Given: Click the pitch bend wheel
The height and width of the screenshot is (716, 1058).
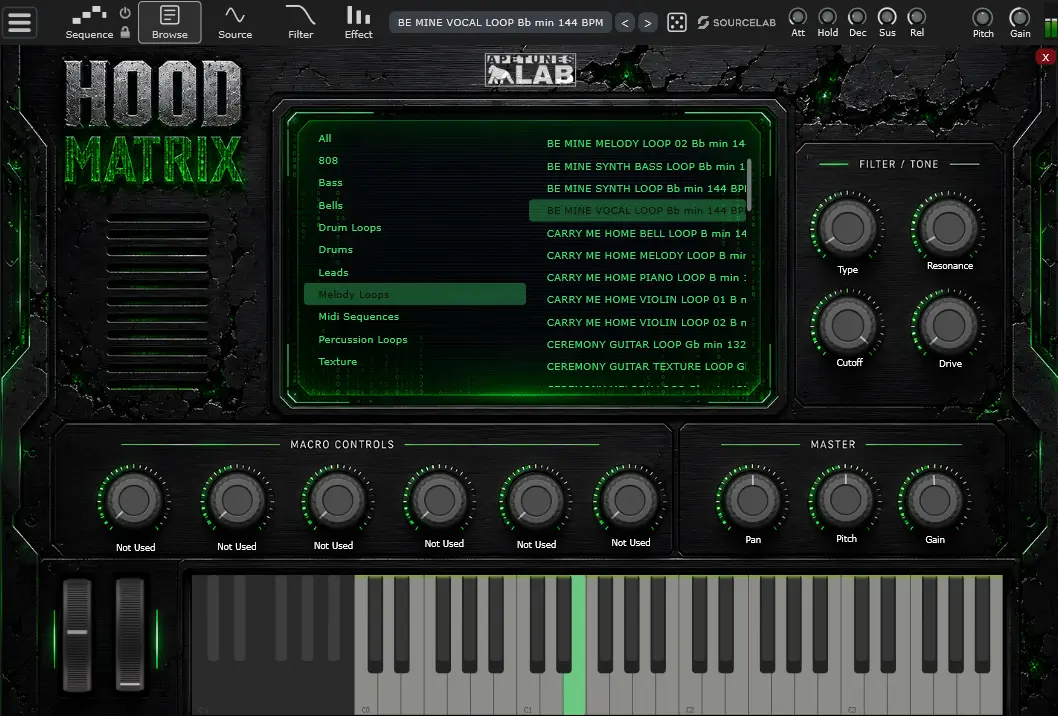Looking at the screenshot, I should (77, 634).
